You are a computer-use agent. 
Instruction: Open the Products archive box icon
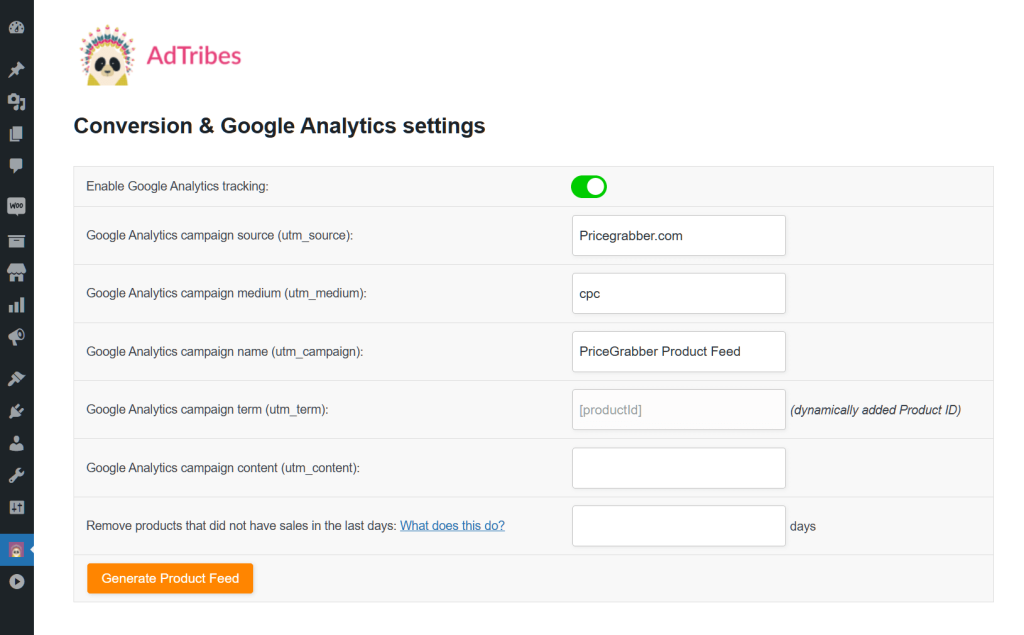(16, 241)
